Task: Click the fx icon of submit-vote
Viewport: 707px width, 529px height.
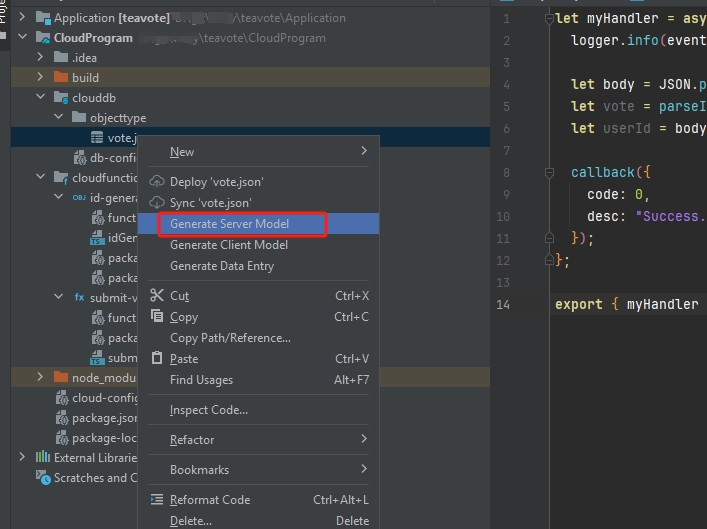Action: (x=79, y=298)
